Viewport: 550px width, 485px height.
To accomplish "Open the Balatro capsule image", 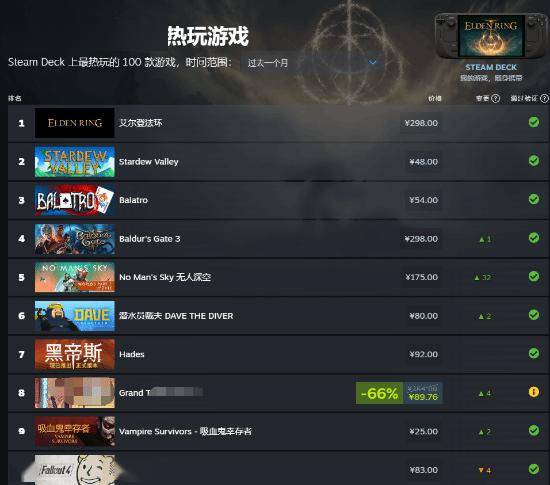I will [x=75, y=200].
